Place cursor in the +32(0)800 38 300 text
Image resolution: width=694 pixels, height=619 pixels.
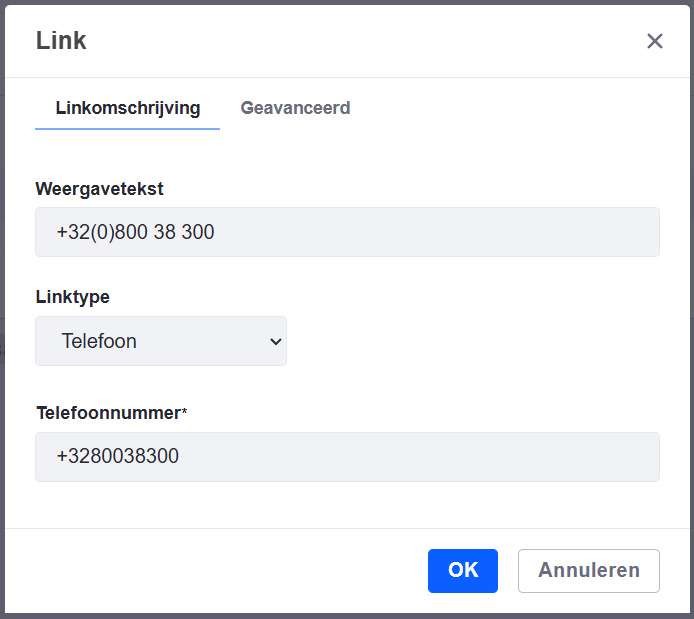[x=135, y=233]
